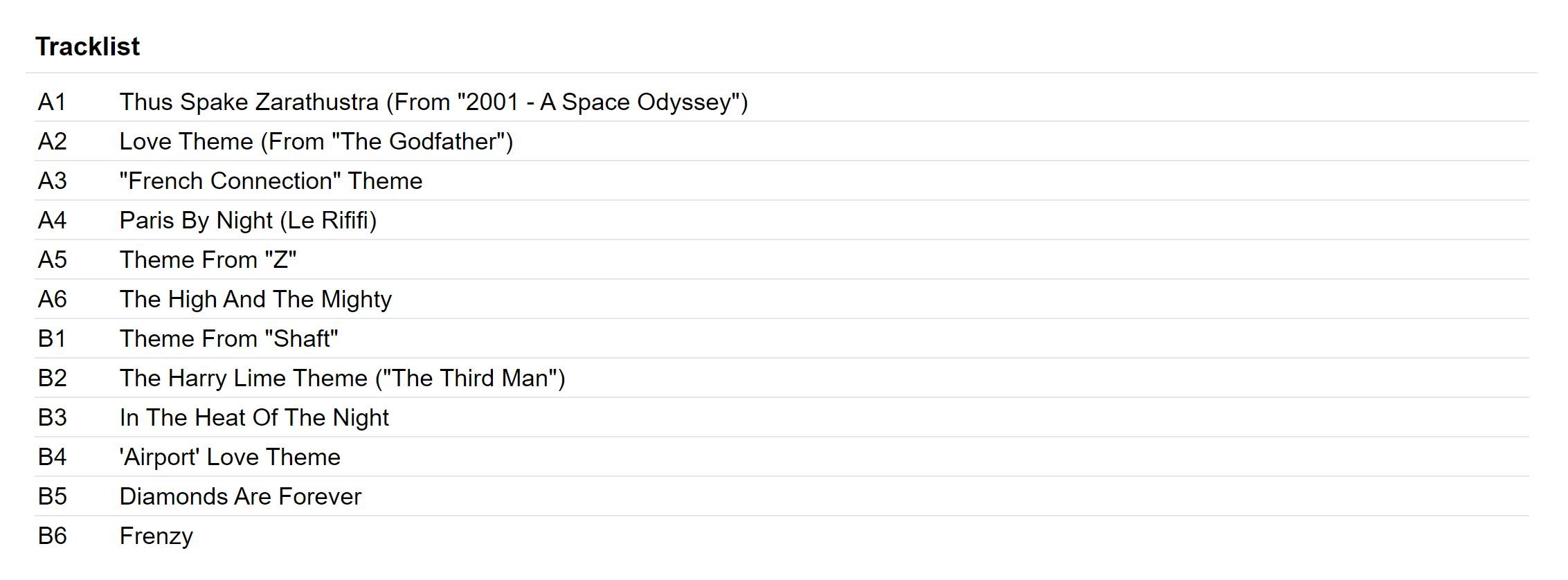This screenshot has width=1568, height=580.
Task: Open the "French Connection" Theme track
Action: pos(271,181)
